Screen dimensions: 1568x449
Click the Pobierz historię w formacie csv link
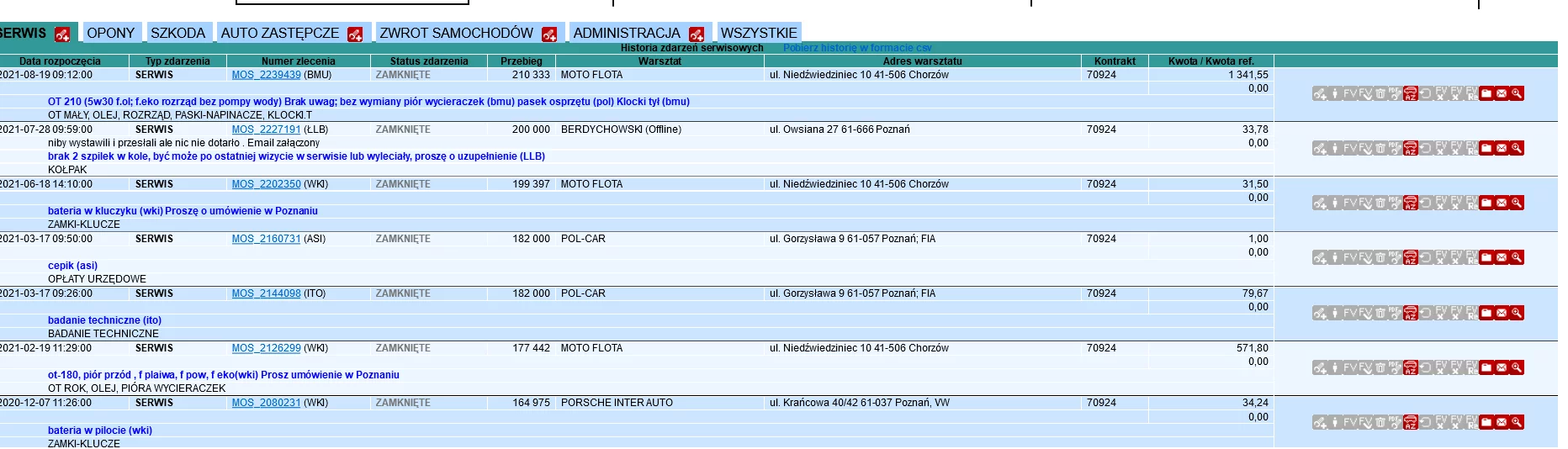tap(857, 48)
